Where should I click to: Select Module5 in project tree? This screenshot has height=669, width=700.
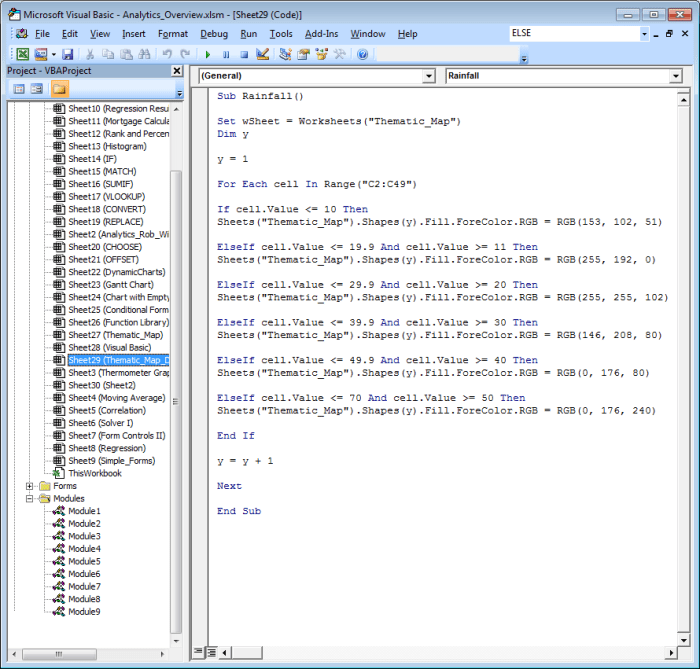[x=84, y=561]
